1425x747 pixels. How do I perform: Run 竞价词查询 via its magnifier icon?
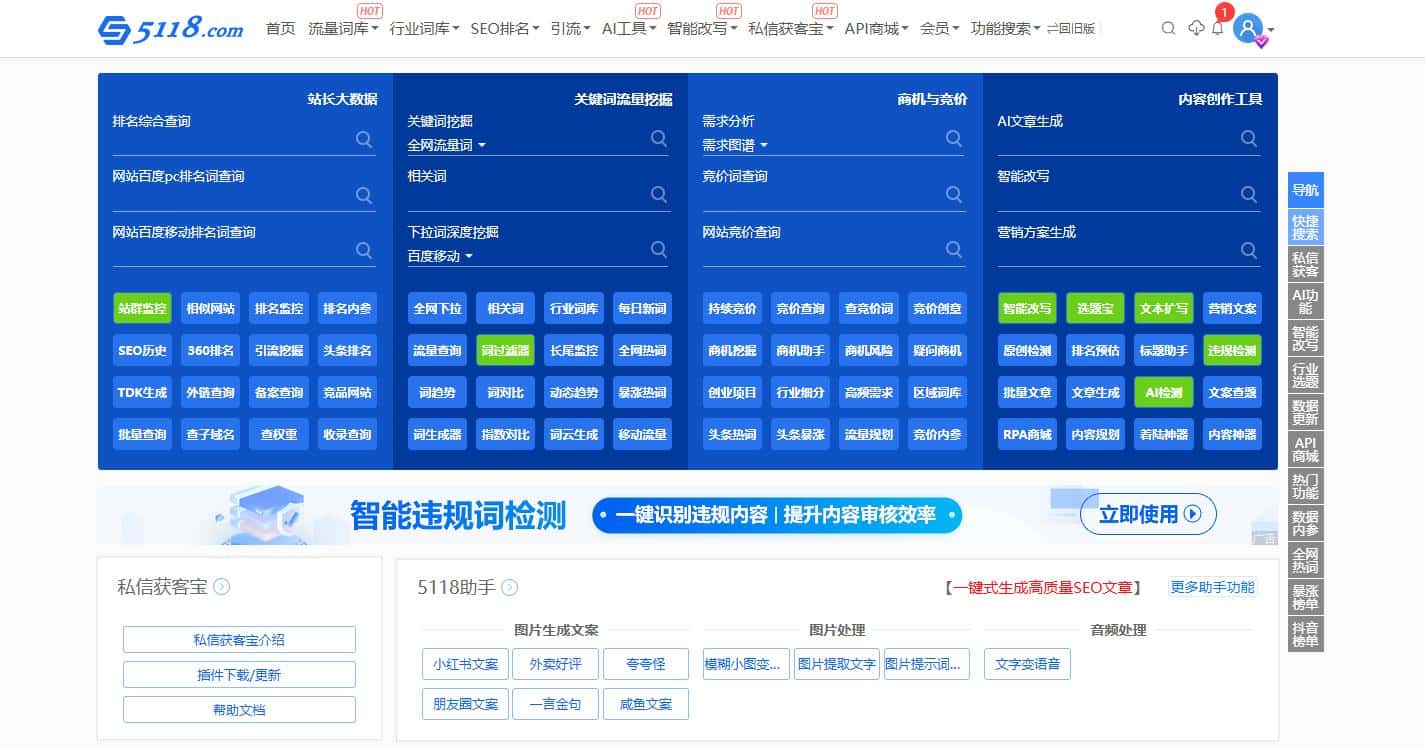click(953, 194)
